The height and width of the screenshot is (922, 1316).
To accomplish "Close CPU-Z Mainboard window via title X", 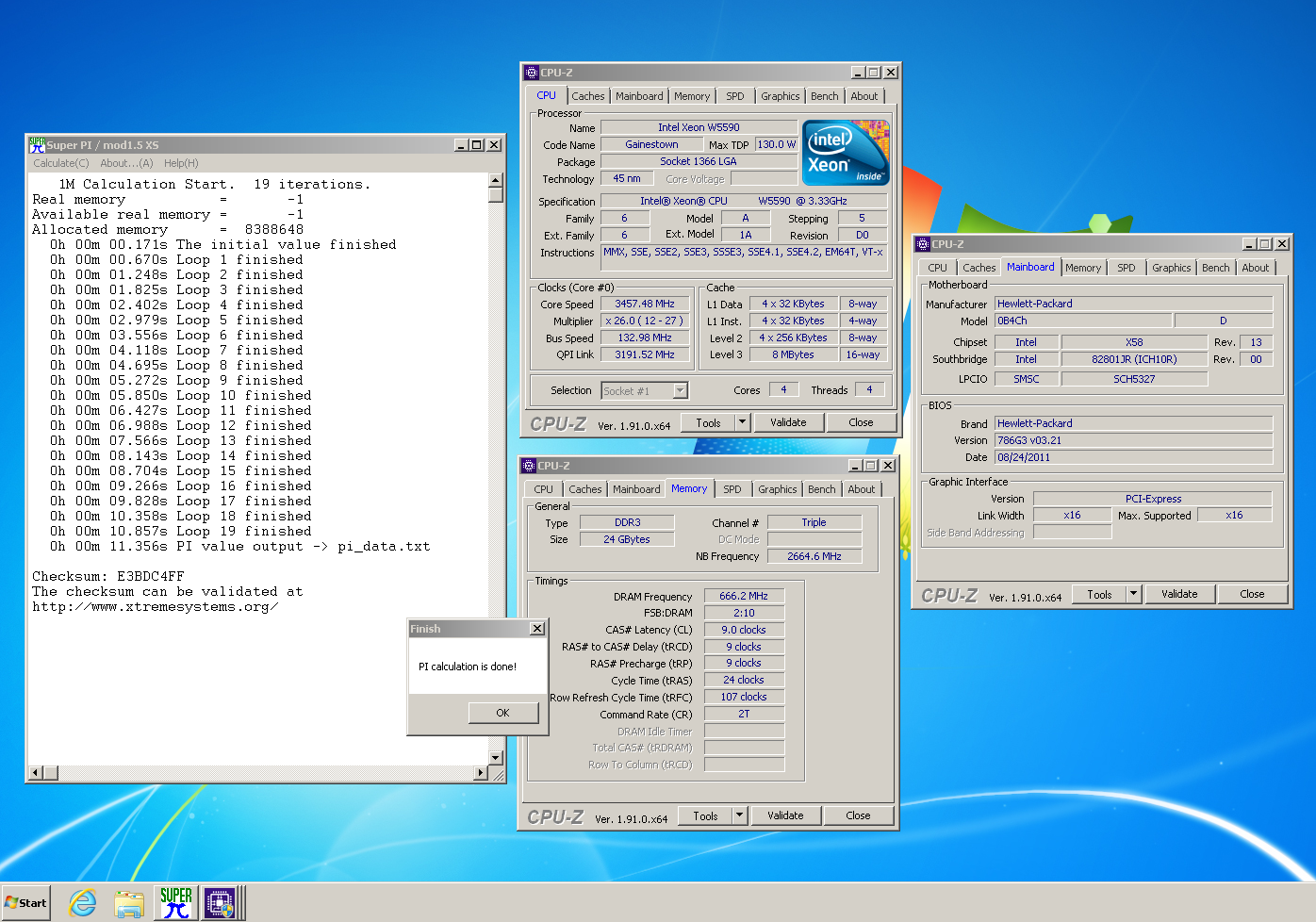I will click(1282, 244).
